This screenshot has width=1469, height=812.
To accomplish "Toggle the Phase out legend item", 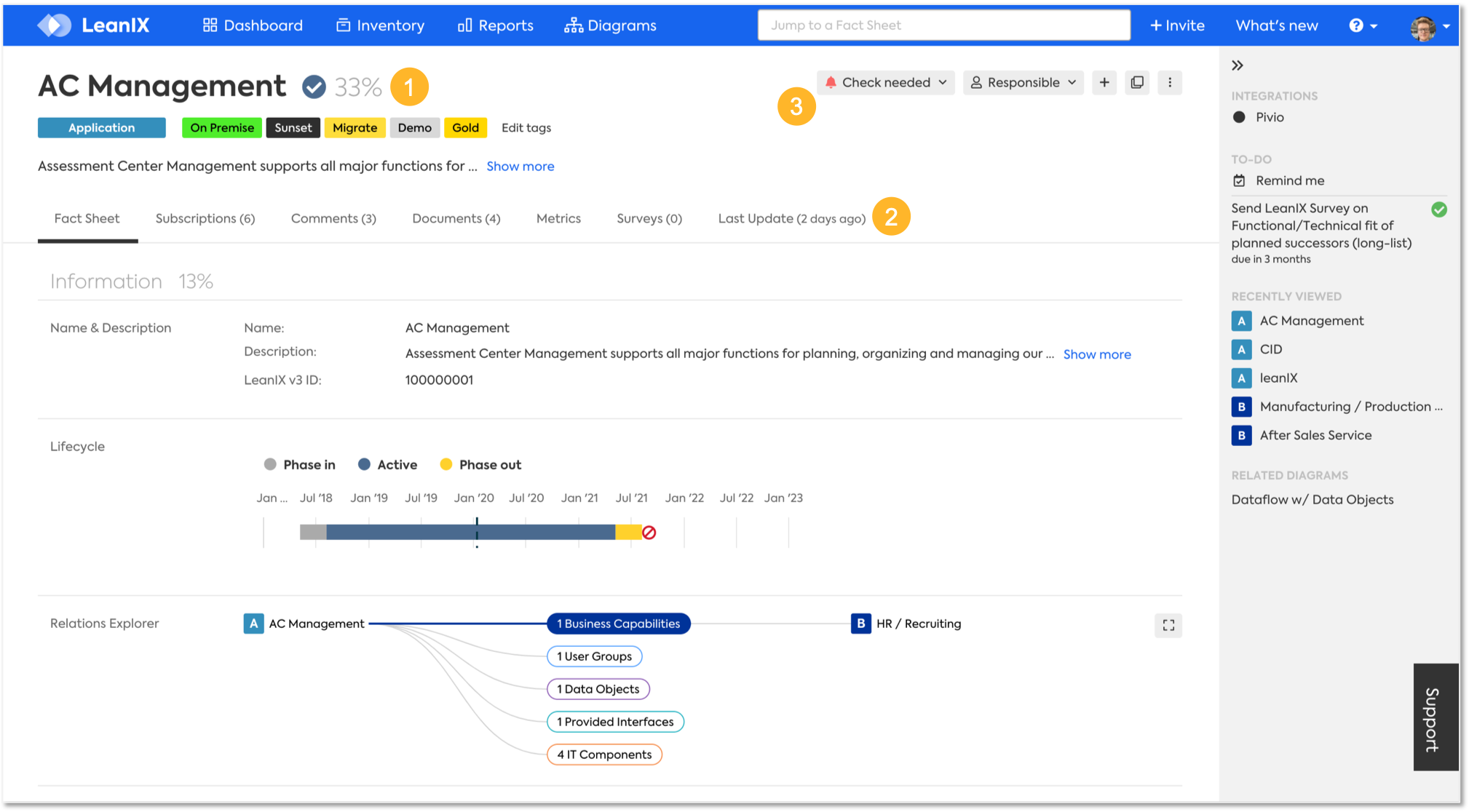I will click(x=481, y=465).
